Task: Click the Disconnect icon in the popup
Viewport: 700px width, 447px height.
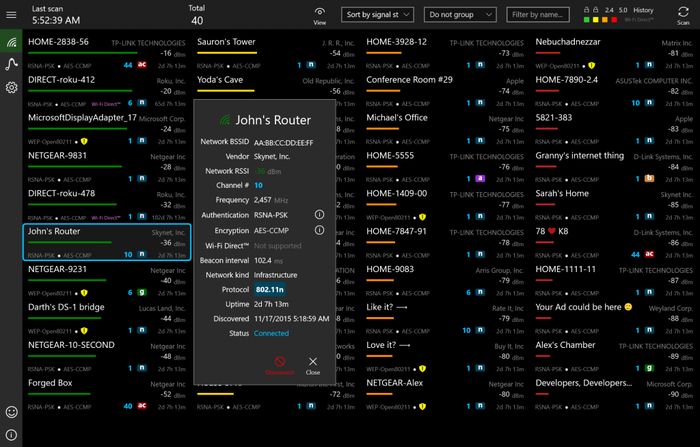Action: coord(281,366)
